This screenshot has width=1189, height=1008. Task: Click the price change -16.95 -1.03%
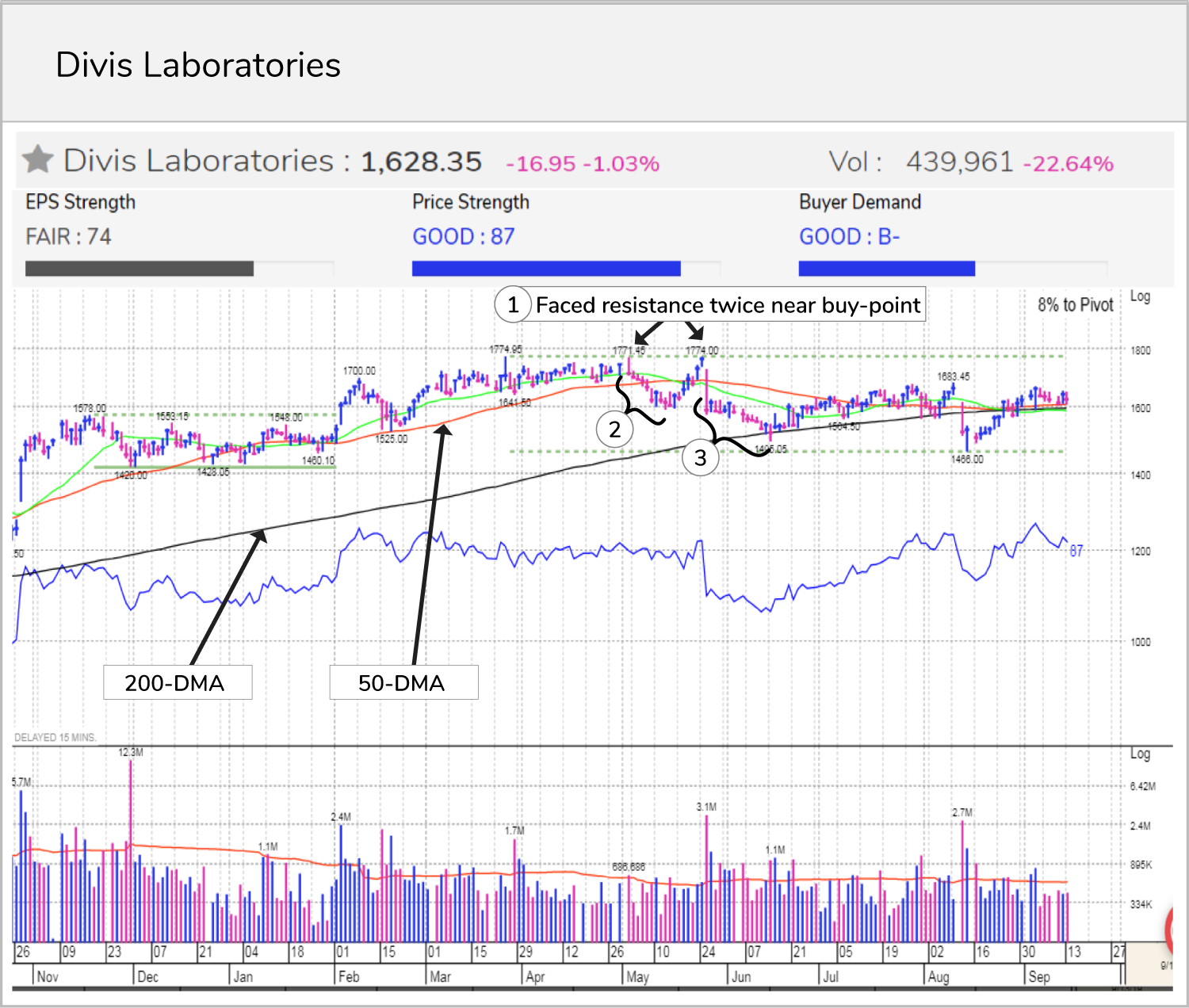pyautogui.click(x=583, y=164)
